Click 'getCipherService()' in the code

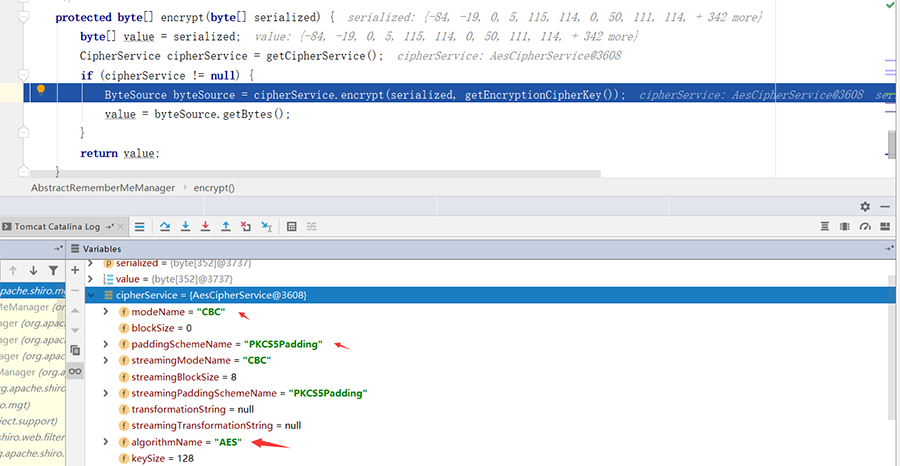(323, 56)
